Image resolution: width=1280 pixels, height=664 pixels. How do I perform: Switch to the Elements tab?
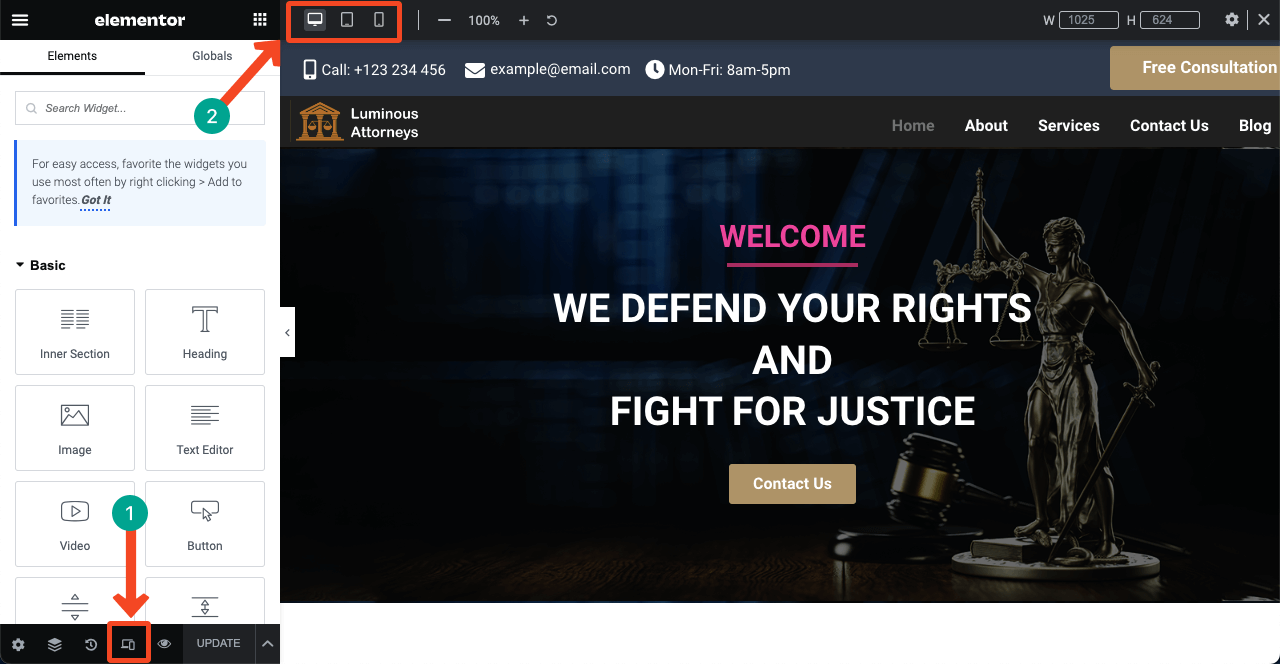pyautogui.click(x=72, y=56)
